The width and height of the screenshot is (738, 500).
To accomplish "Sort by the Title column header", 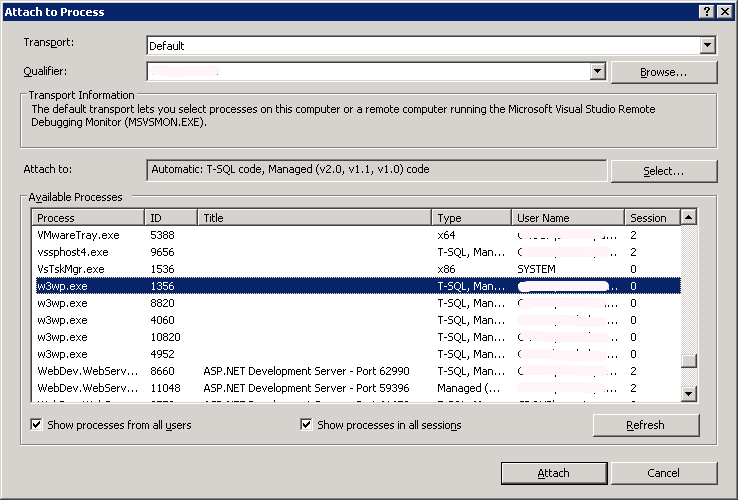I will click(314, 218).
